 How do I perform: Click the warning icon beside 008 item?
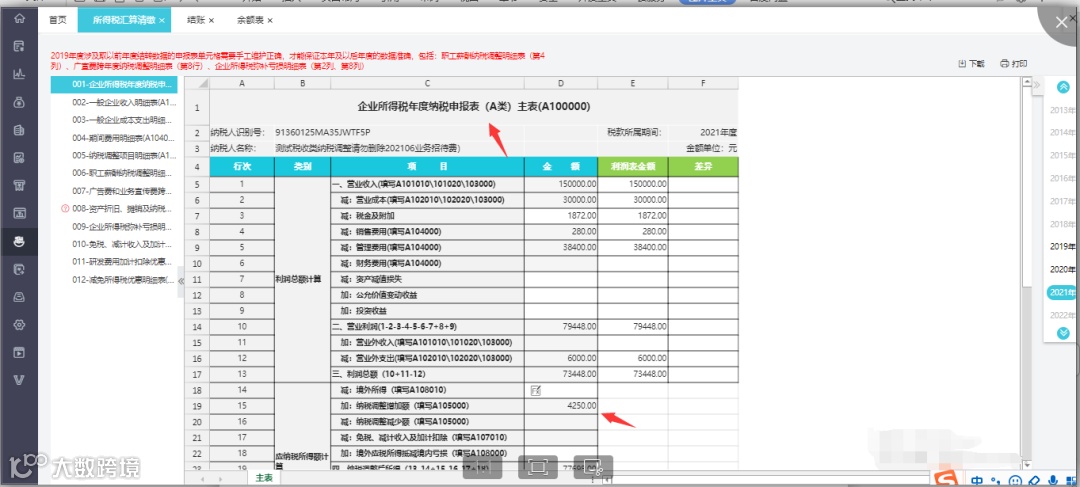coord(65,208)
